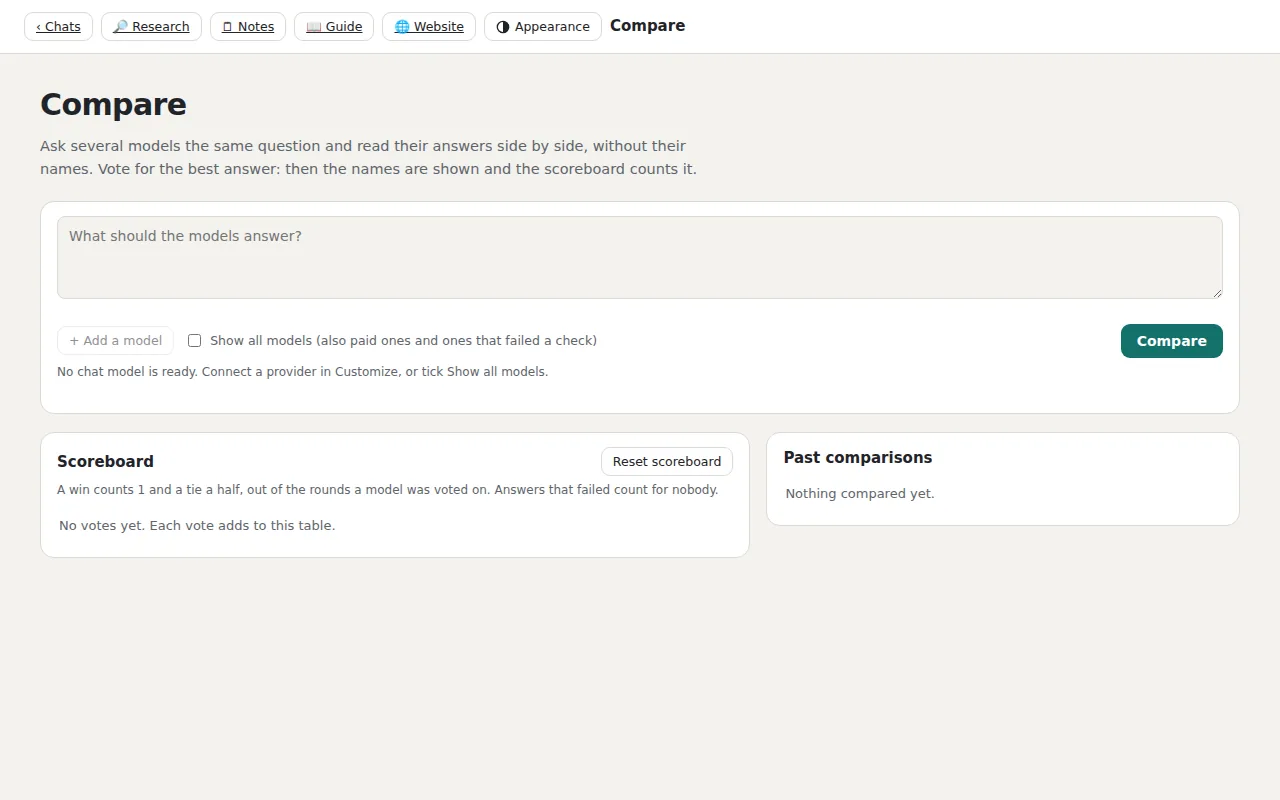Click the Past comparisons heading
The image size is (1280, 800).
tap(858, 458)
